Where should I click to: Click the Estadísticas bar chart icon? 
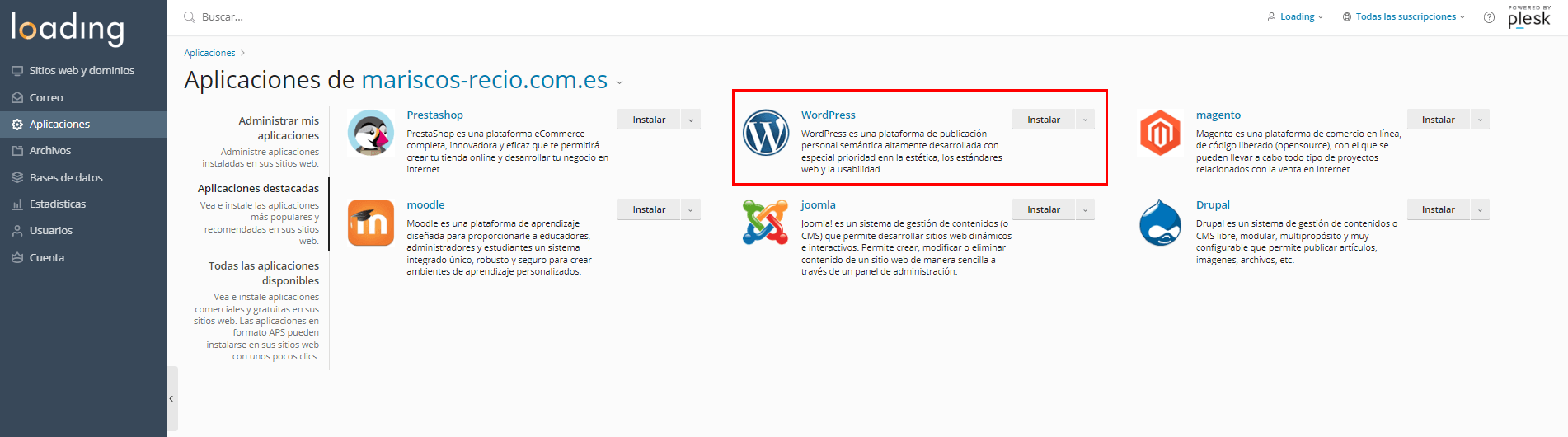[x=17, y=204]
